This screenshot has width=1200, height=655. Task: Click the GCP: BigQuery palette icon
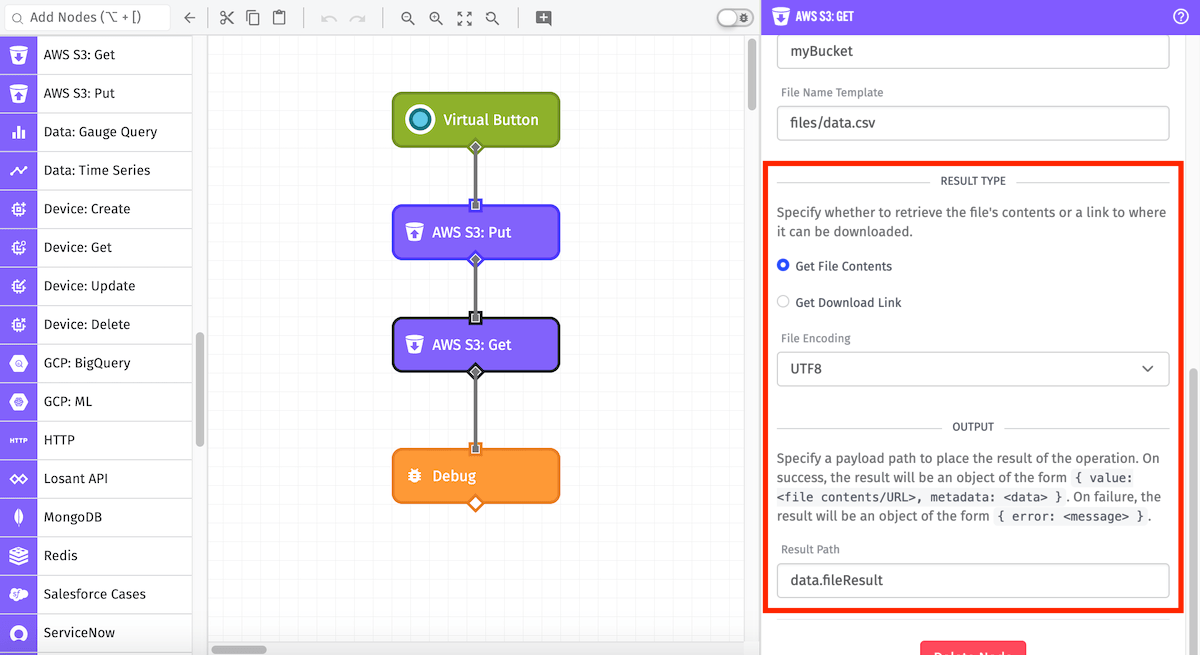click(18, 363)
